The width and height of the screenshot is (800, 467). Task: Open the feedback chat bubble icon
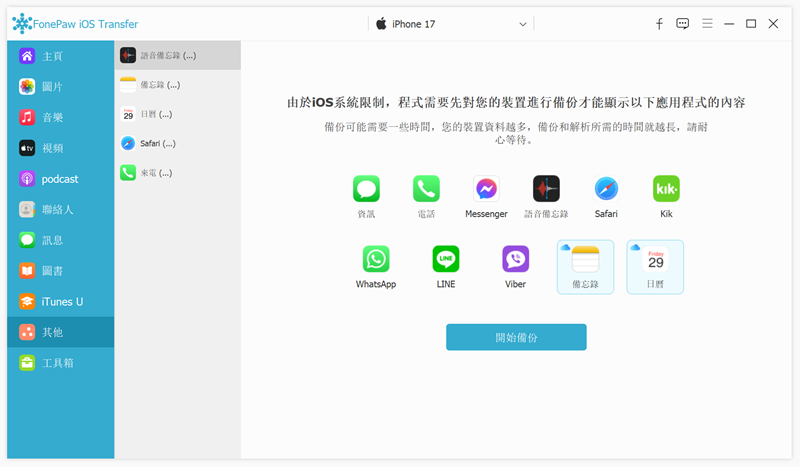point(682,23)
